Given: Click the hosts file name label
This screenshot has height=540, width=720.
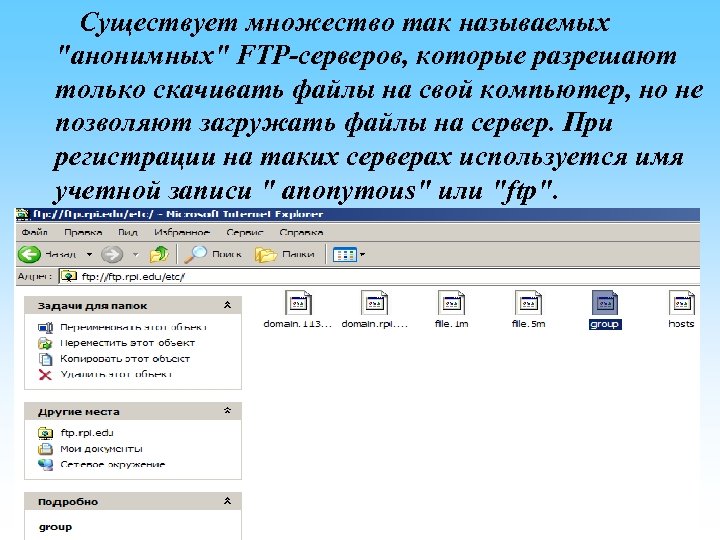Looking at the screenshot, I should pos(681,324).
